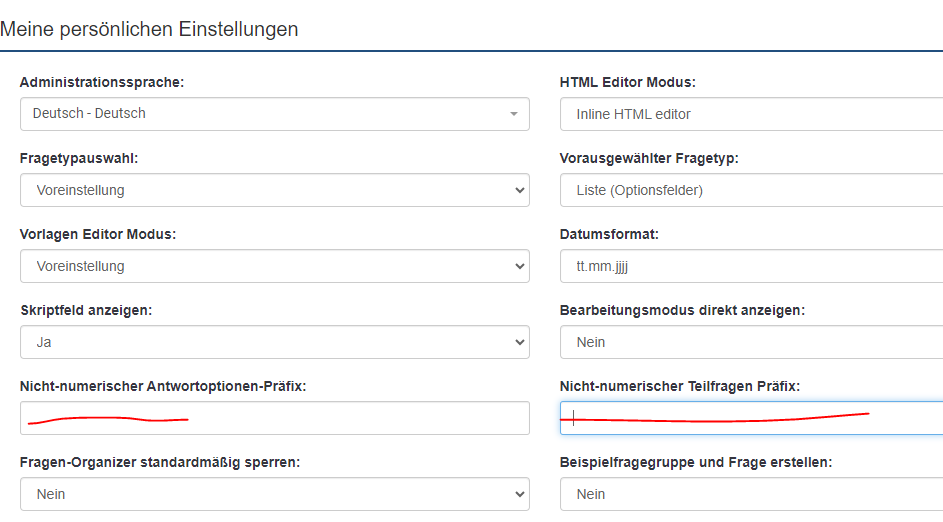Open the Administrationssprache language dropdown
943x522 pixels.
[x=274, y=114]
